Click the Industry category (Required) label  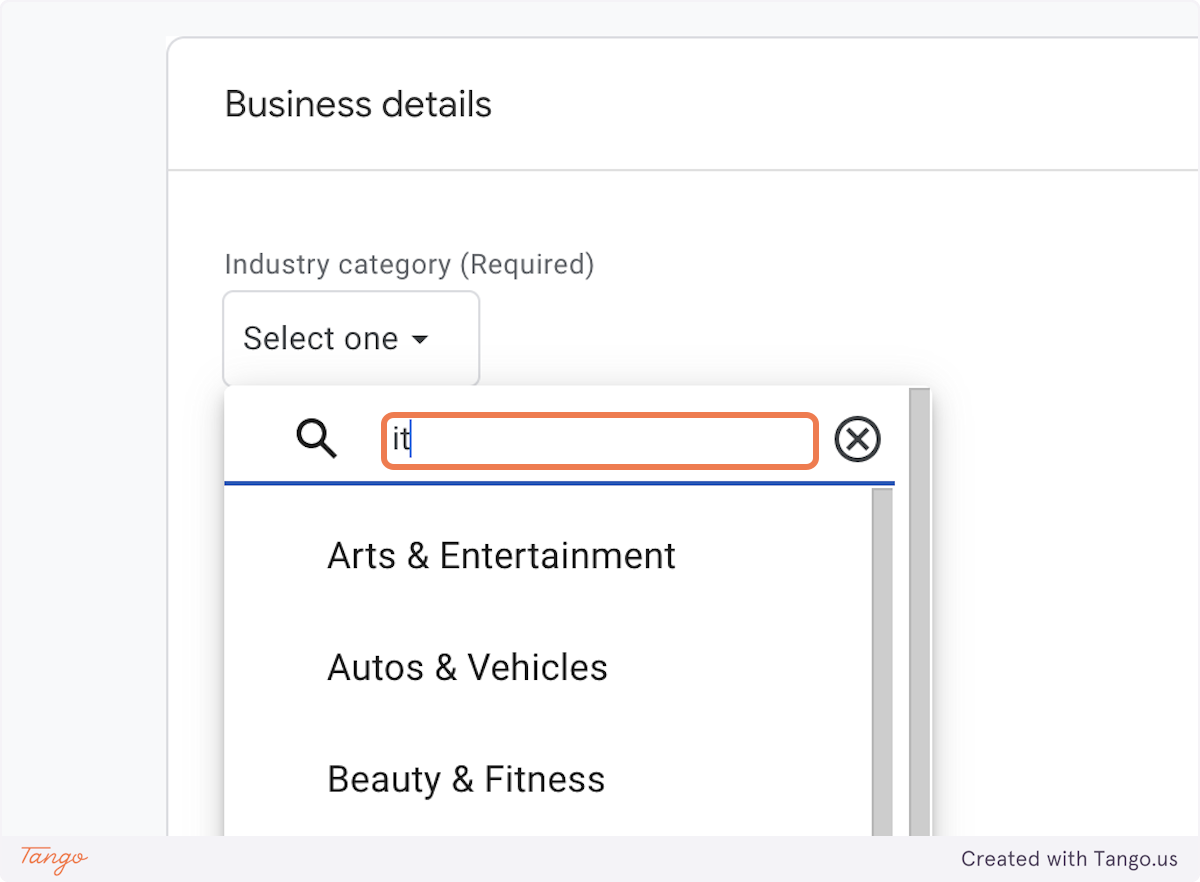pyautogui.click(x=409, y=264)
